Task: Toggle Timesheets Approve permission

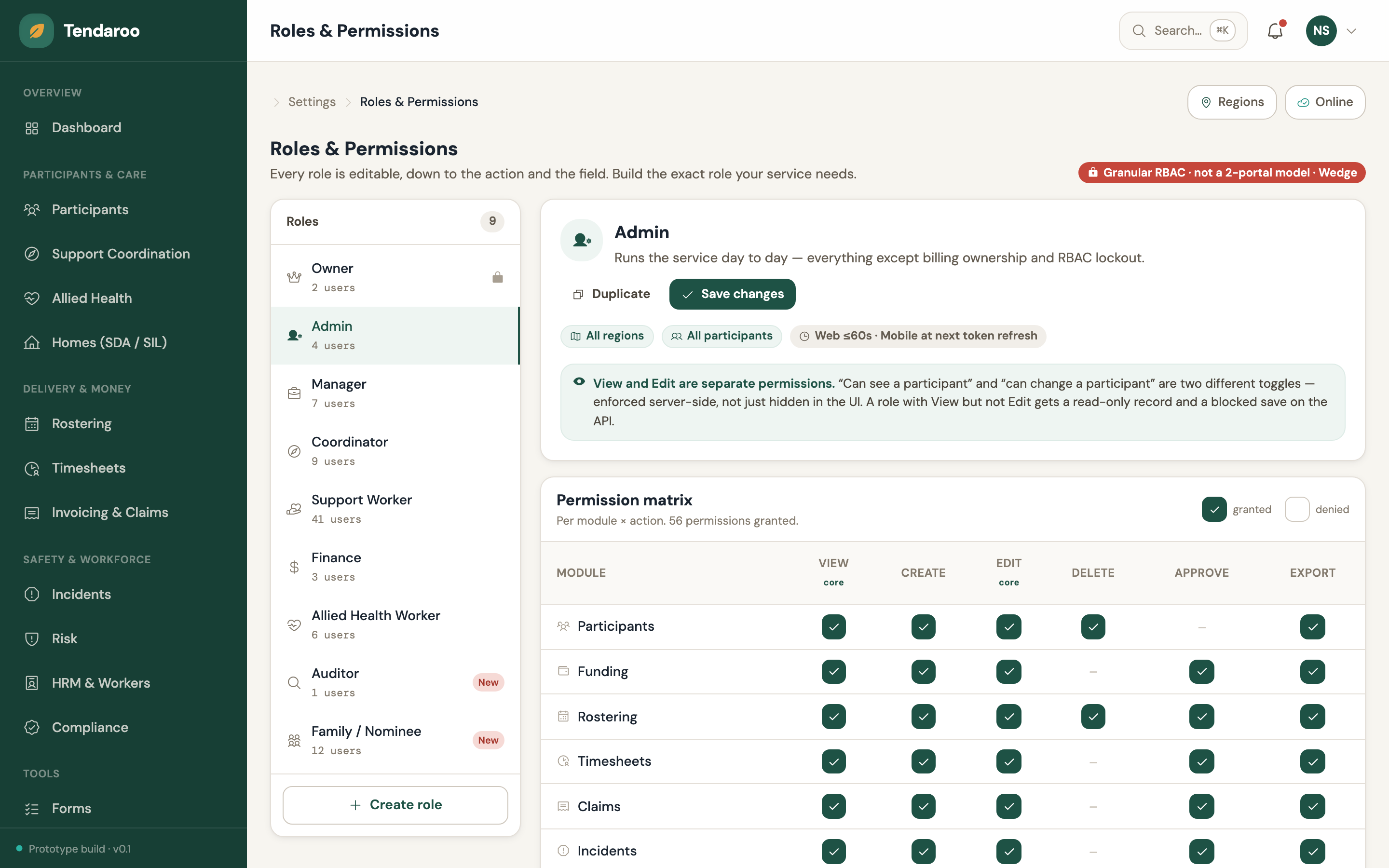Action: tap(1201, 761)
